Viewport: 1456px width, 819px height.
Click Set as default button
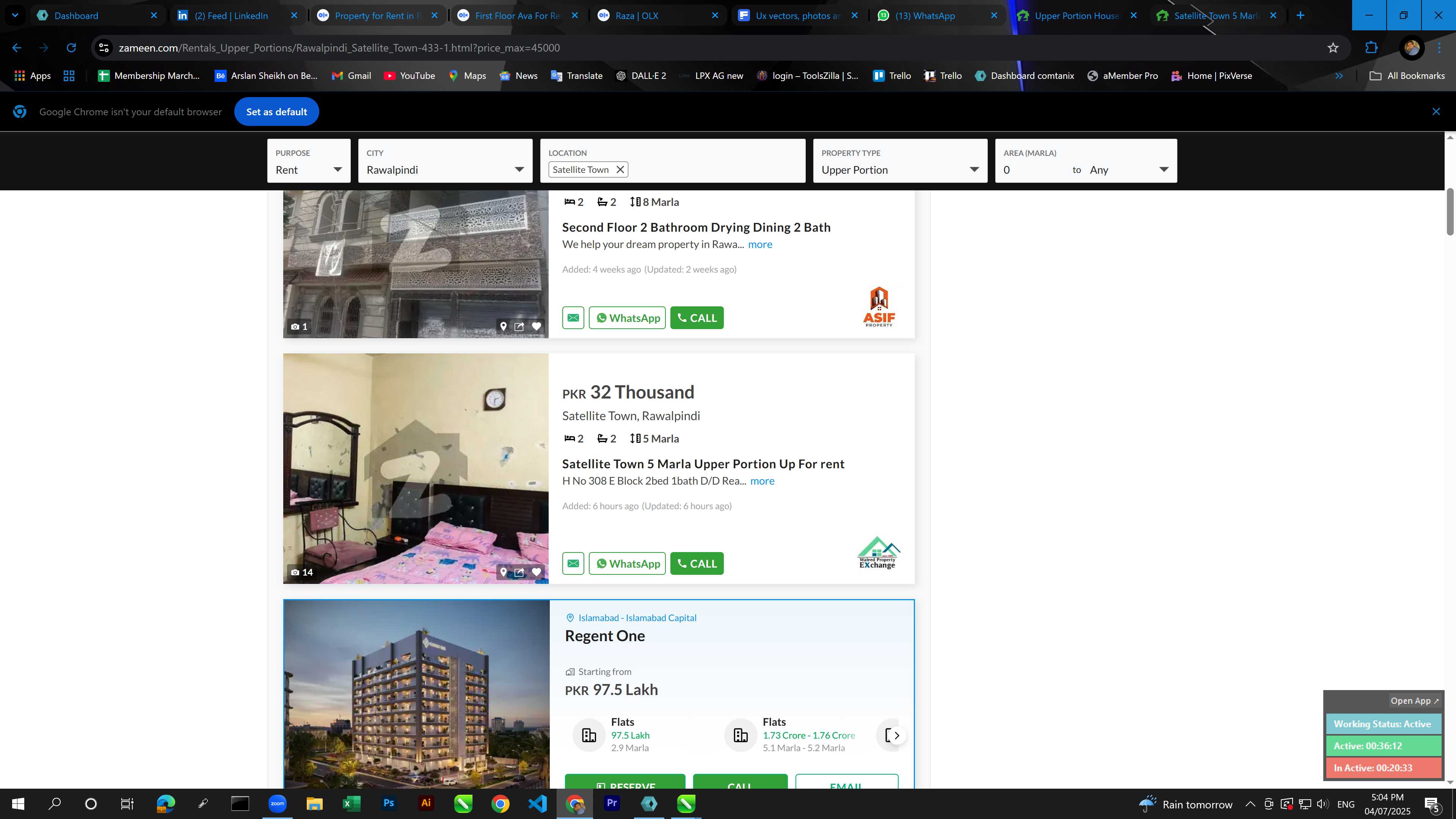point(276,112)
